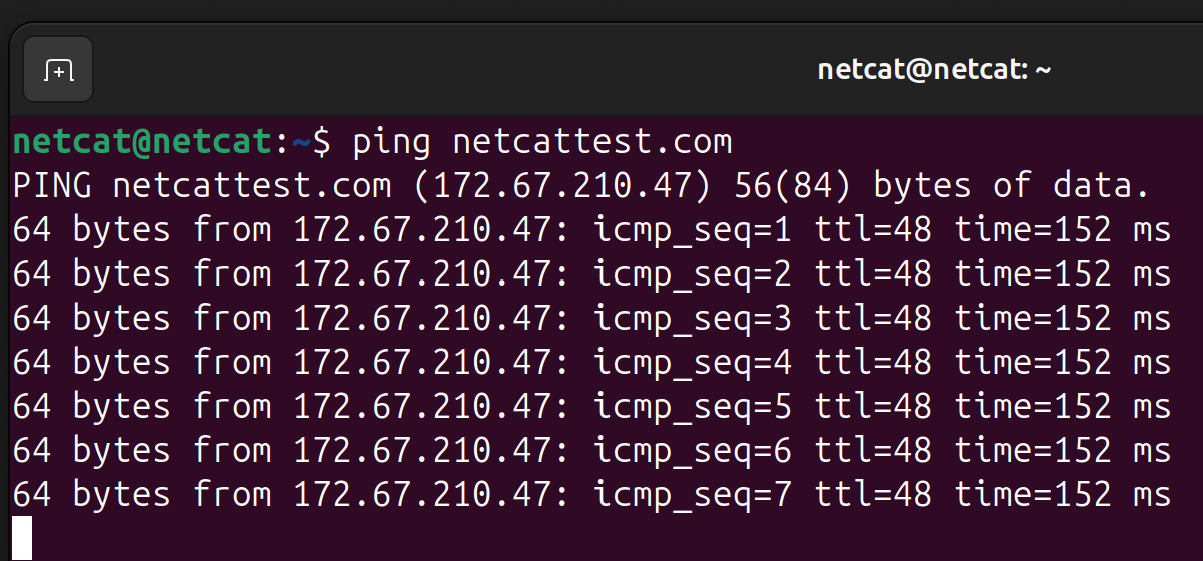Click the netcat@netcat: ~ window title
The height and width of the screenshot is (561, 1203).
click(x=934, y=70)
